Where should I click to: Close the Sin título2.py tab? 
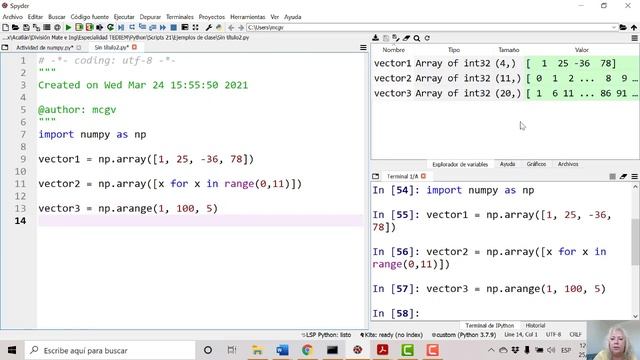(134, 47)
